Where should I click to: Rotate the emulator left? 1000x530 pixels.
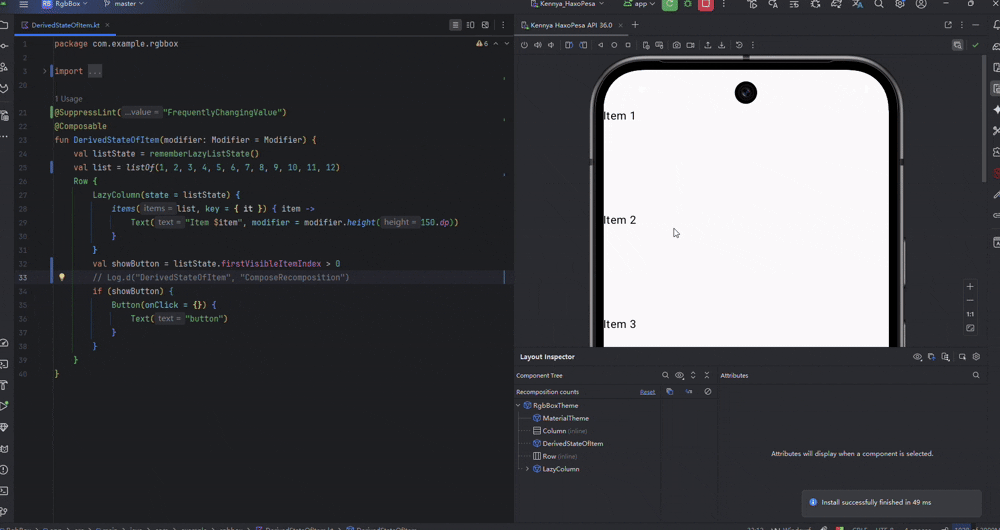(x=569, y=45)
